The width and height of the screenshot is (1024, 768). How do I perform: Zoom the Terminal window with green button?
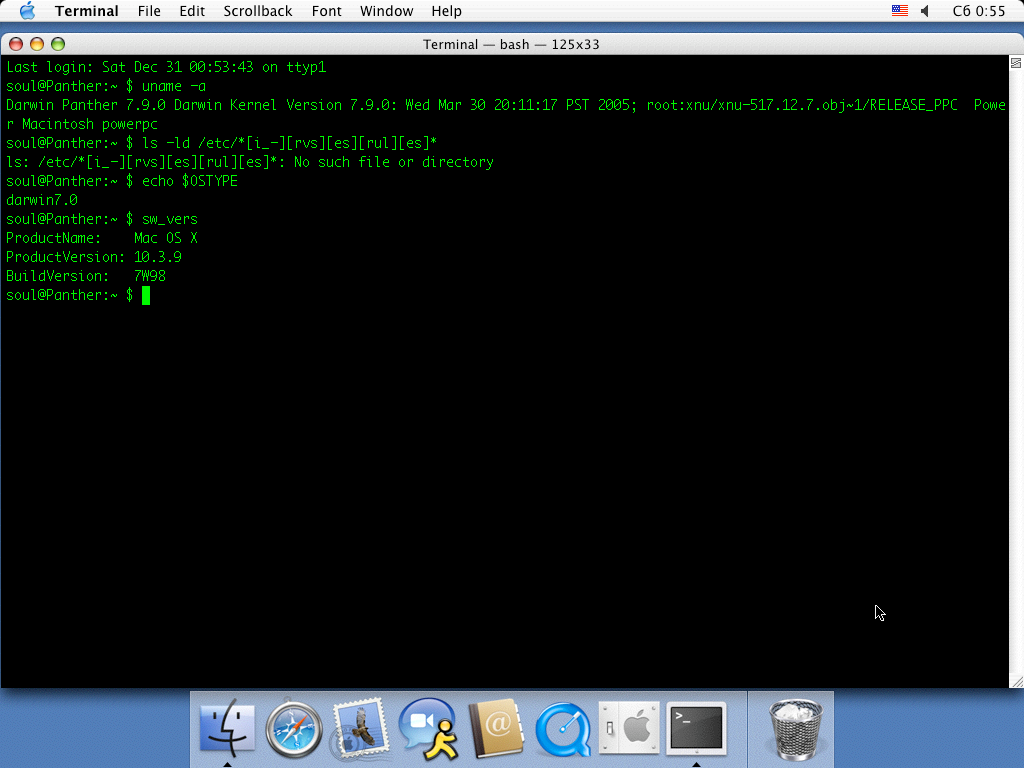click(58, 44)
